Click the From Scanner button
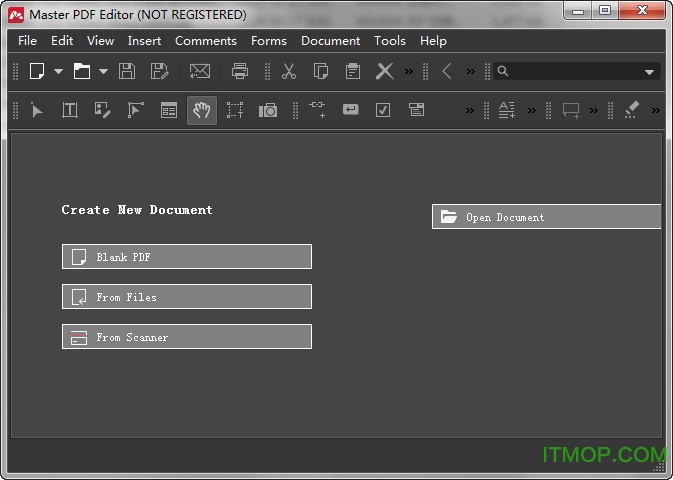The height and width of the screenshot is (480, 673). pyautogui.click(x=187, y=337)
